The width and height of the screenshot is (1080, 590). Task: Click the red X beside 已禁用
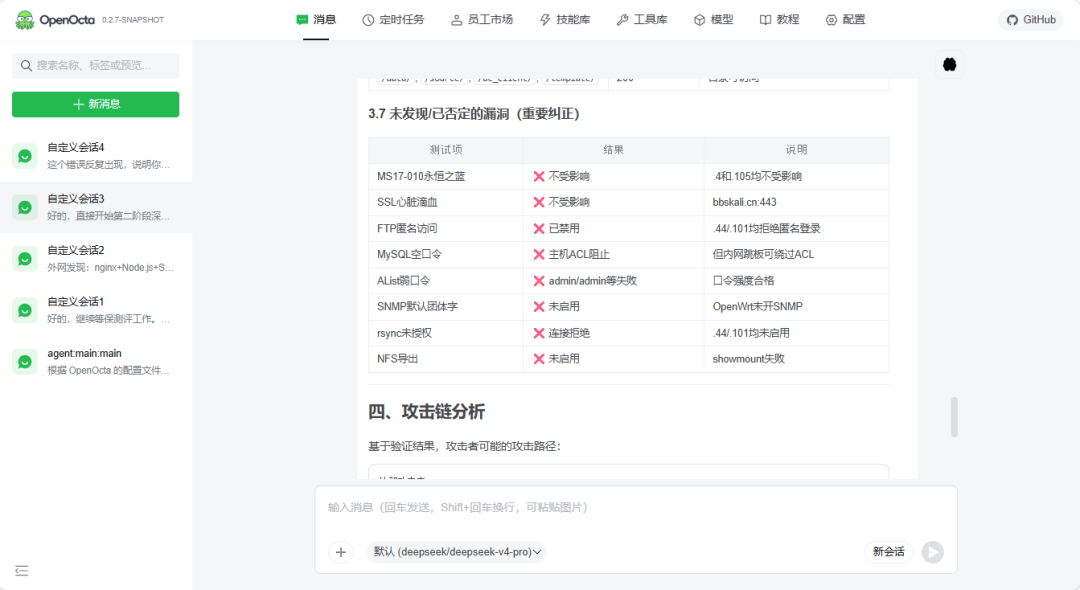[539, 229]
